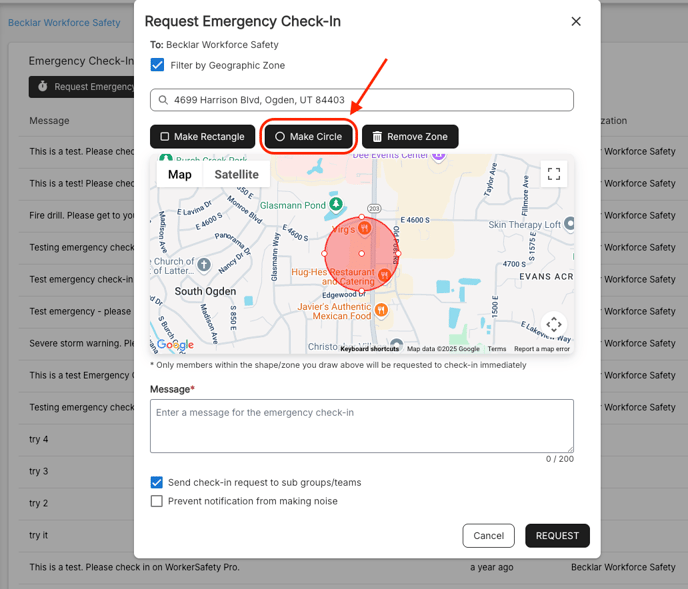Click 'try 3' message row
688x589 pixels.
coord(76,471)
